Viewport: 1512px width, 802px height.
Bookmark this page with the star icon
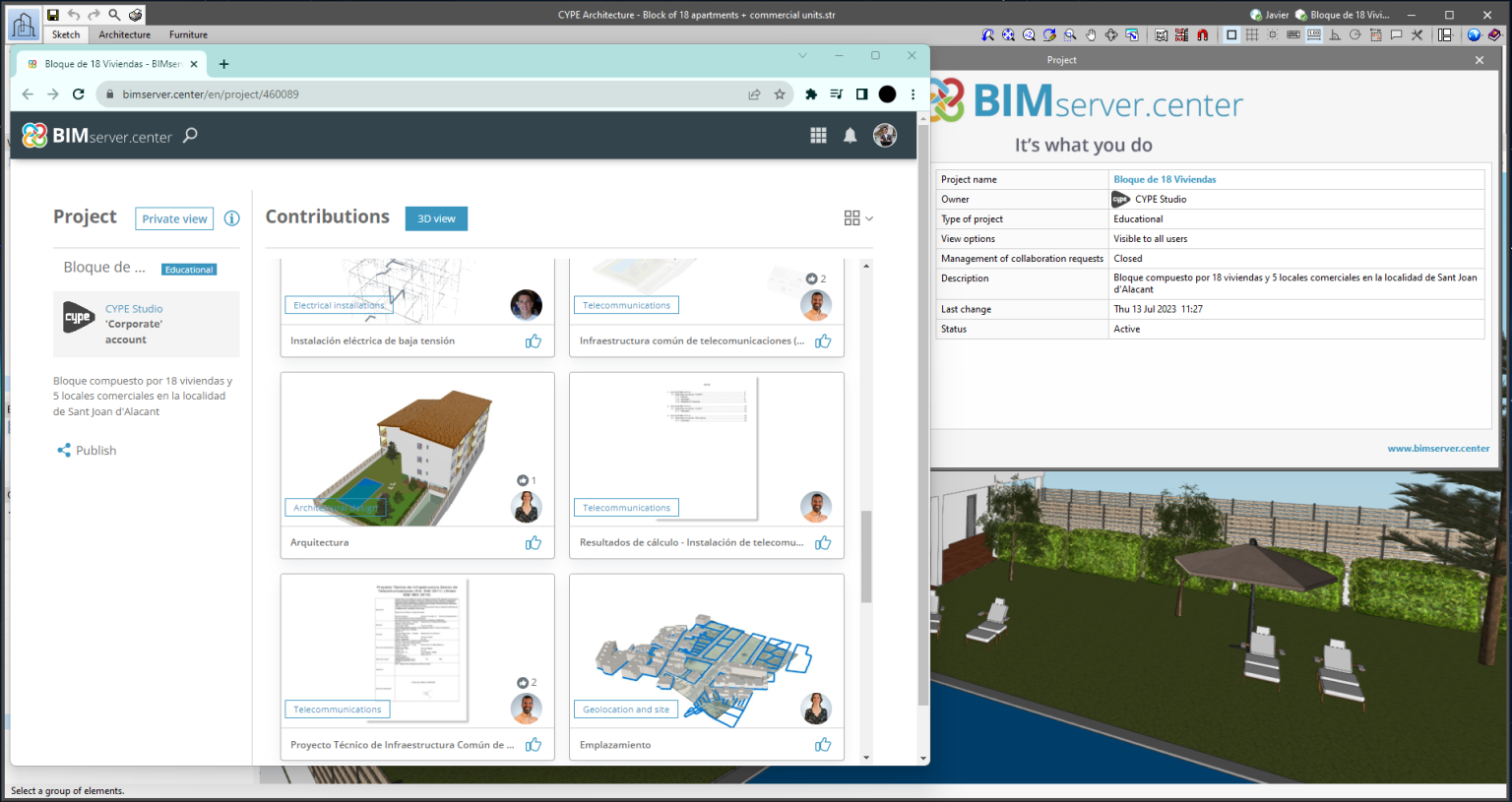(780, 94)
